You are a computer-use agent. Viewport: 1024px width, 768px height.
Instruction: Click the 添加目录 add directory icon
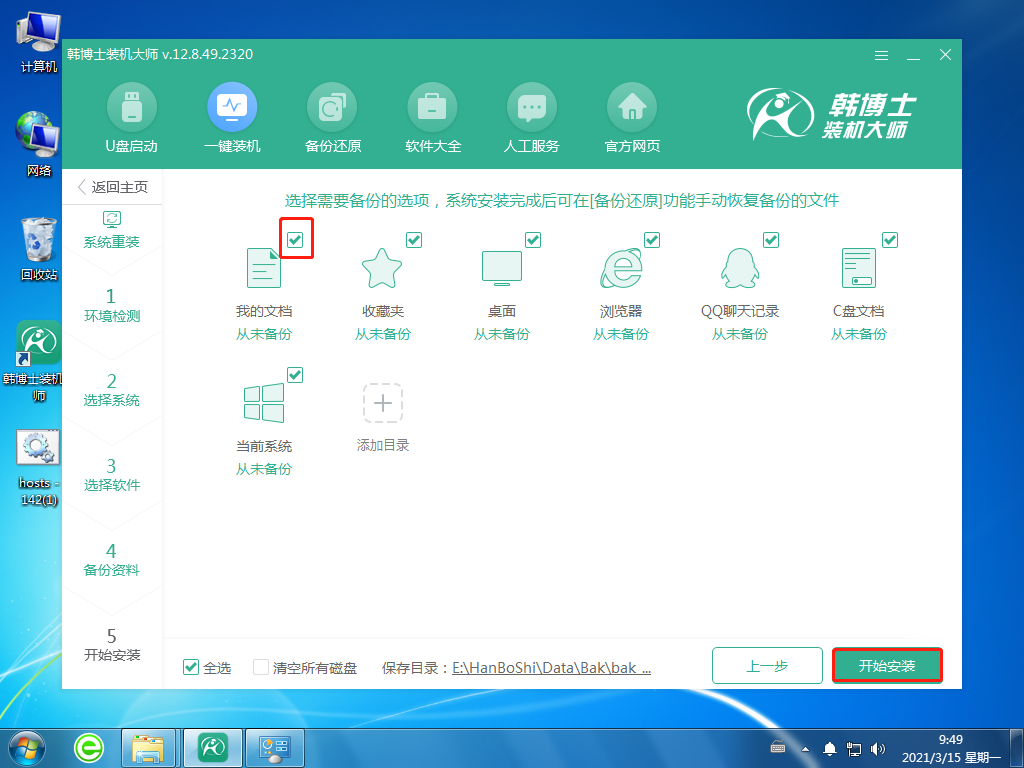[x=381, y=403]
